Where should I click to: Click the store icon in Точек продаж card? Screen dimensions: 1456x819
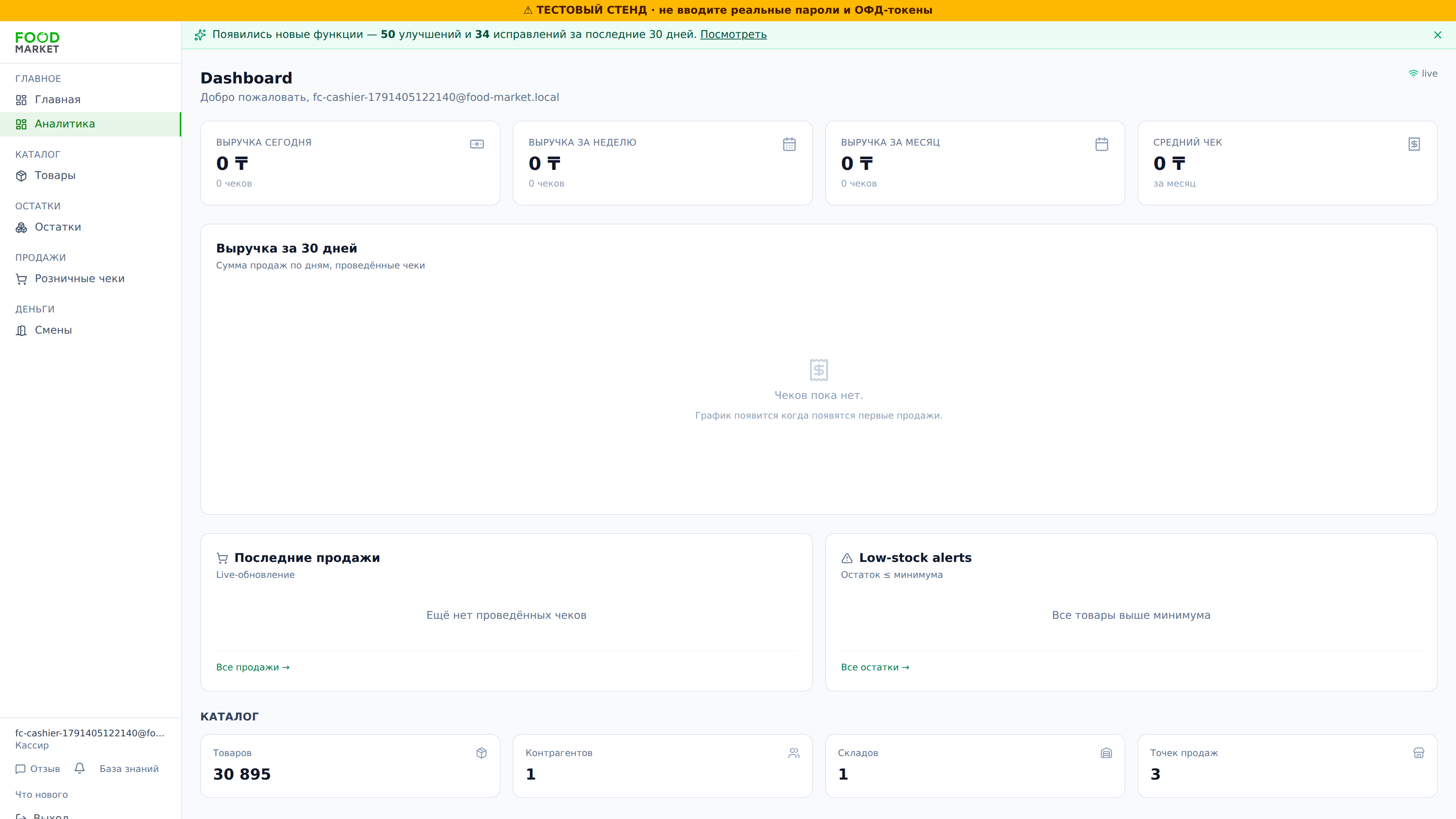(1419, 753)
